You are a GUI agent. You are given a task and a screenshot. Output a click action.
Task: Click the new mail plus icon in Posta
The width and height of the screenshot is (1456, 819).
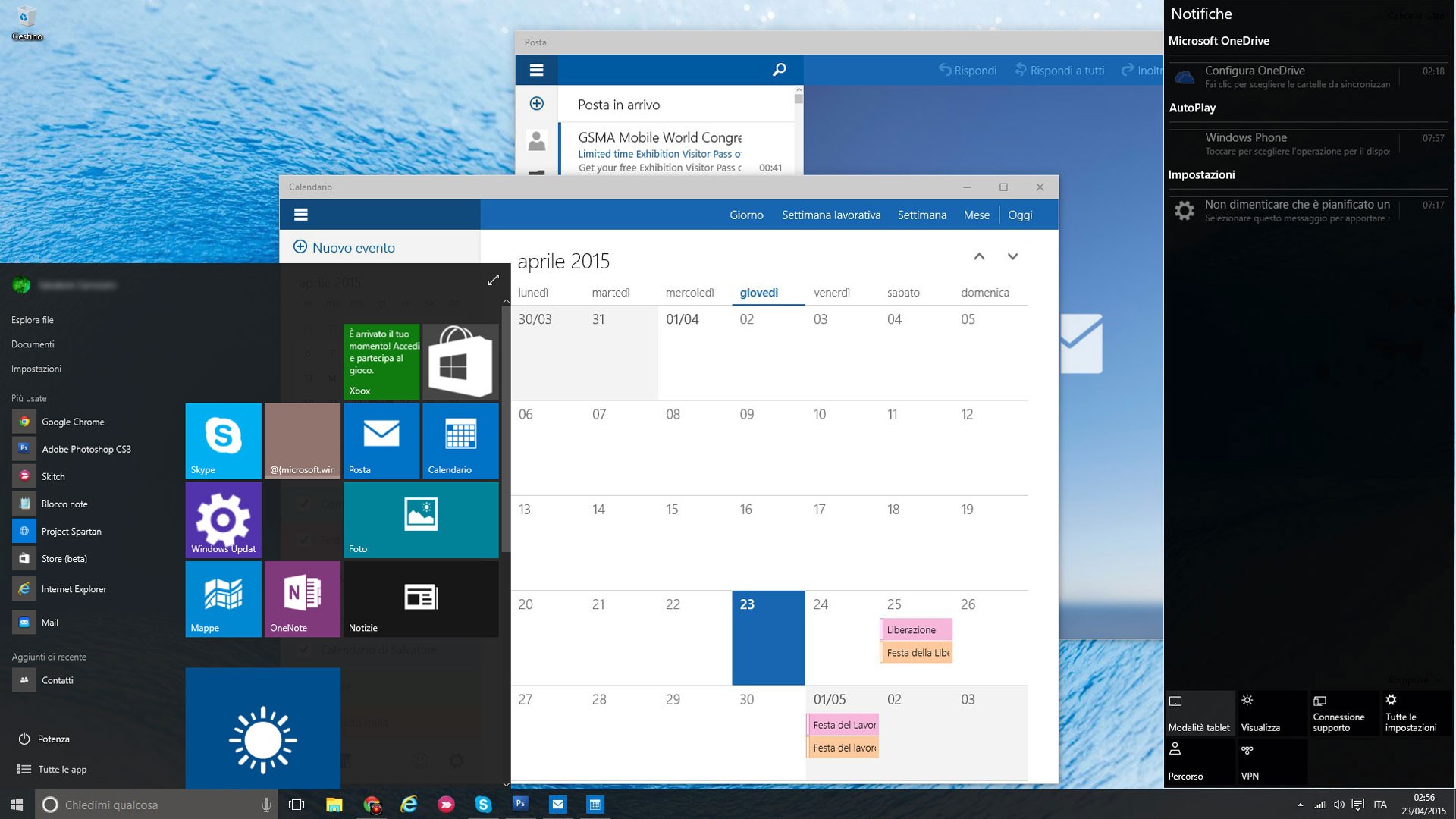click(x=536, y=103)
